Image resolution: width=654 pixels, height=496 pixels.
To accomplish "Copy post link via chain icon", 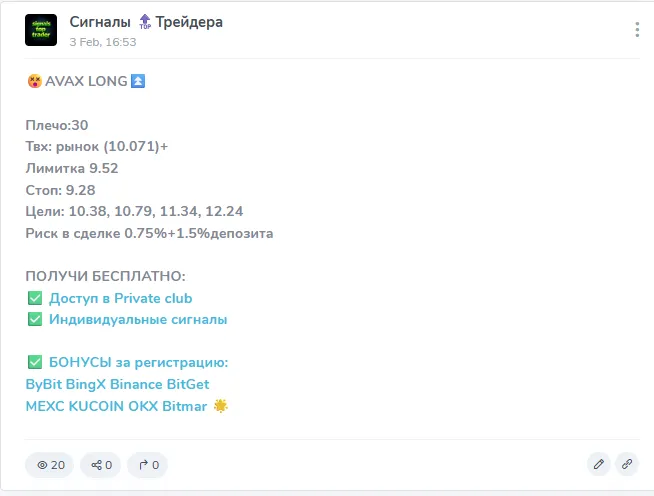I will click(x=627, y=464).
